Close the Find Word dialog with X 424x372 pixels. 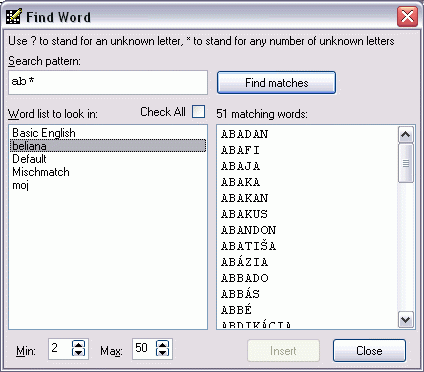pos(407,16)
